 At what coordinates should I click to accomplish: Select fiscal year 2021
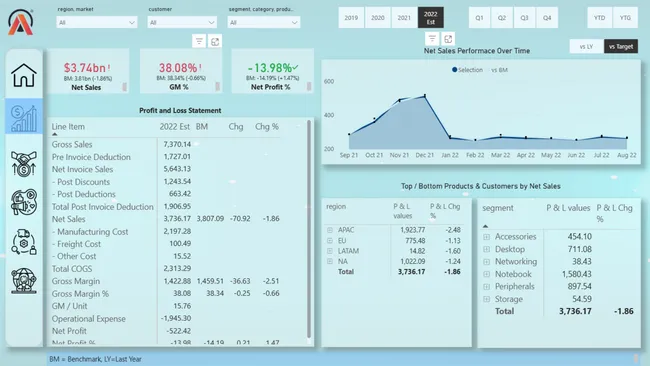tap(404, 17)
